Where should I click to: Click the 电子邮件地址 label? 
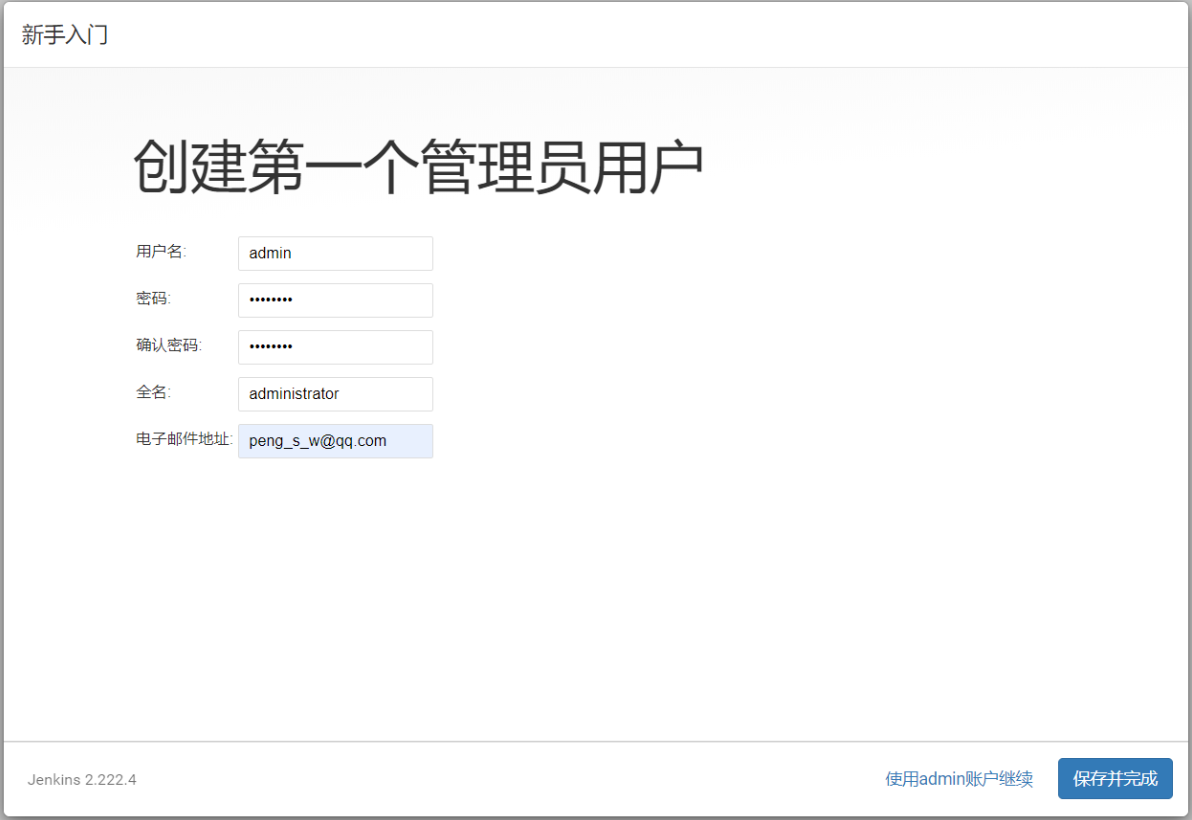click(x=185, y=439)
